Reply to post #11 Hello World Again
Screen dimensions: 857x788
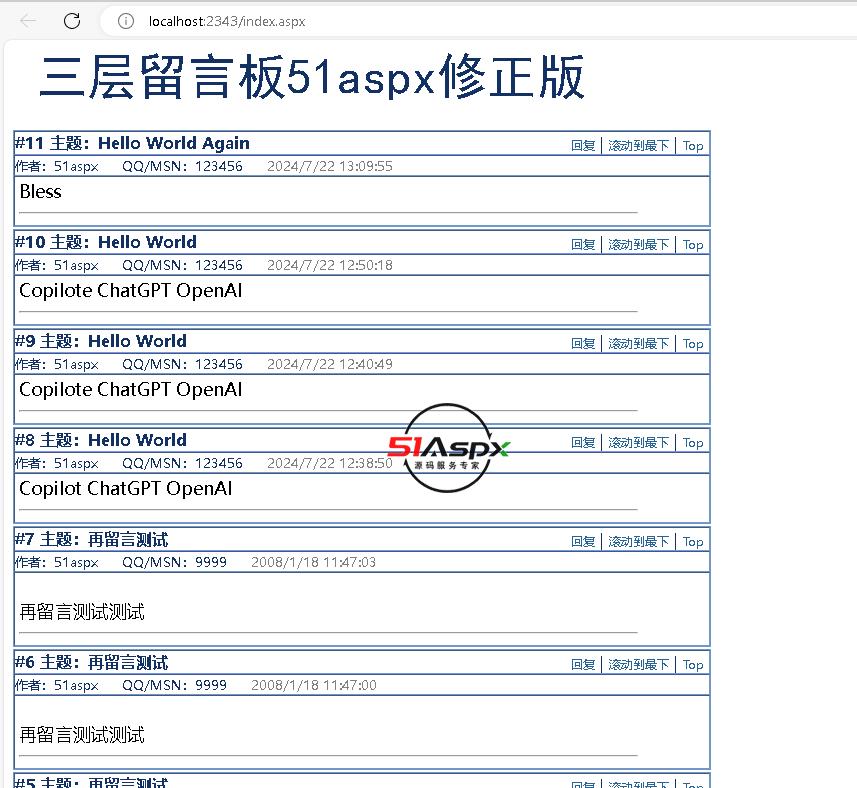tap(583, 146)
